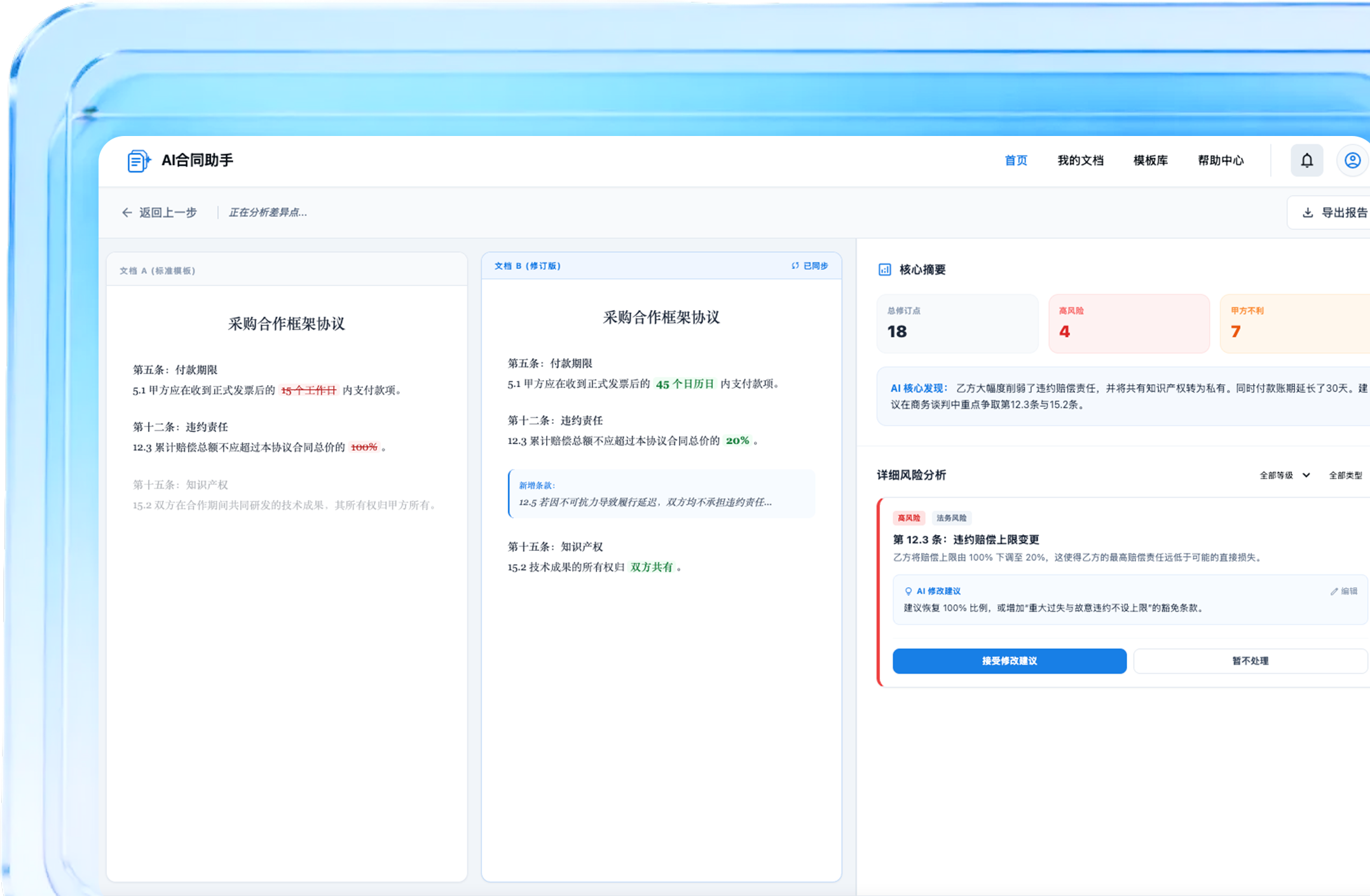Select the 总修订点 18 summary card
The width and height of the screenshot is (1370, 896).
[x=957, y=323]
